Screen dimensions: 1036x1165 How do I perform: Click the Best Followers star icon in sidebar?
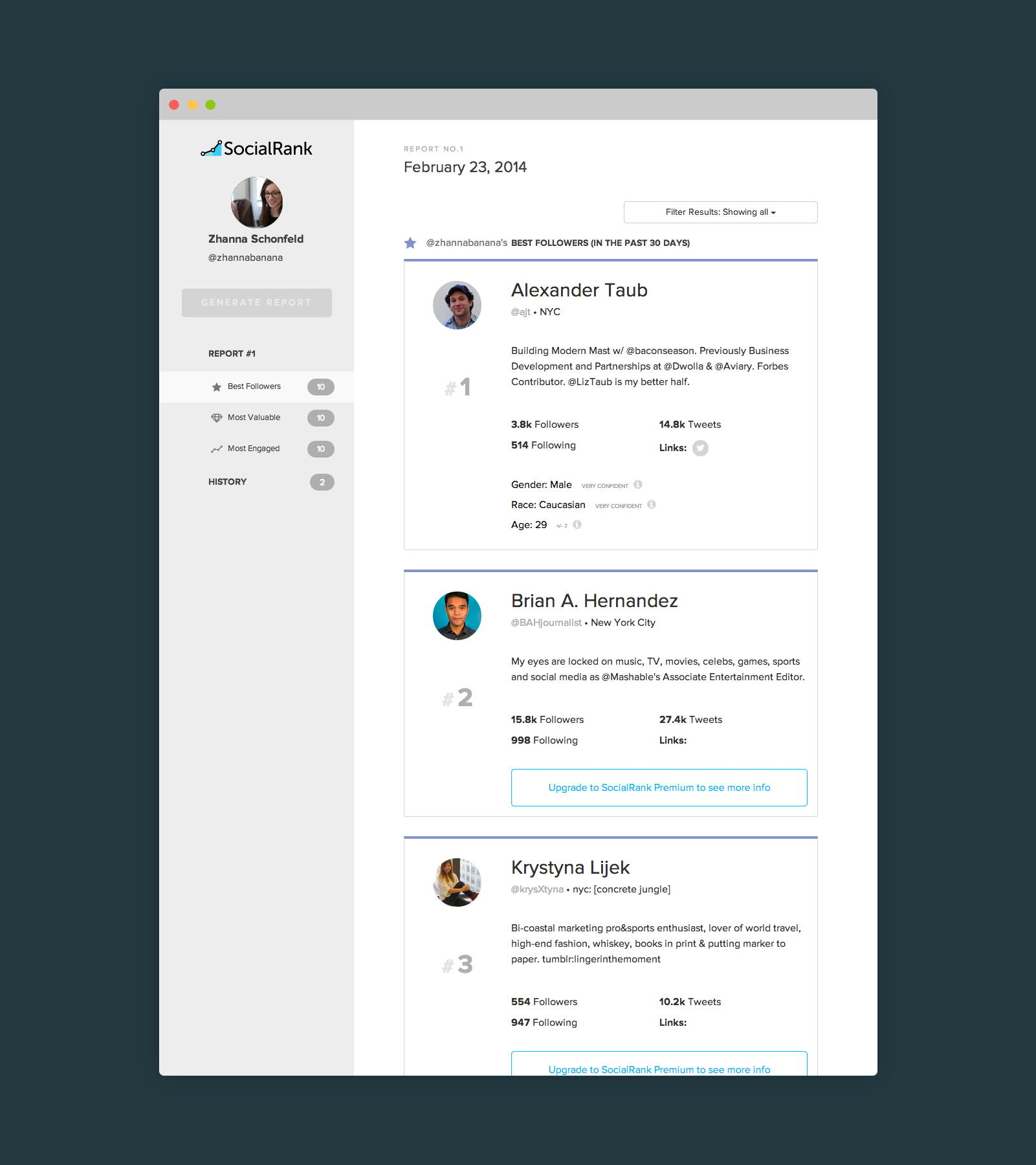tap(217, 387)
